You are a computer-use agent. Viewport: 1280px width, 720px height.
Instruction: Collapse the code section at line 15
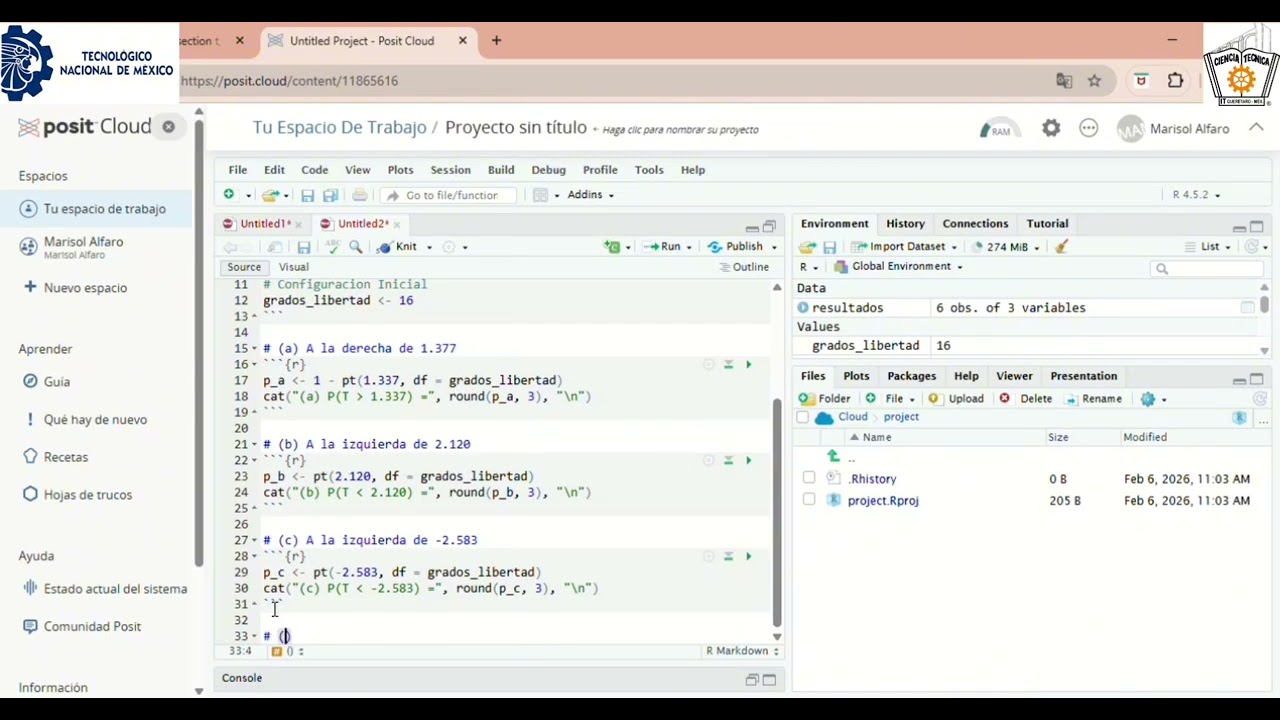[254, 349]
